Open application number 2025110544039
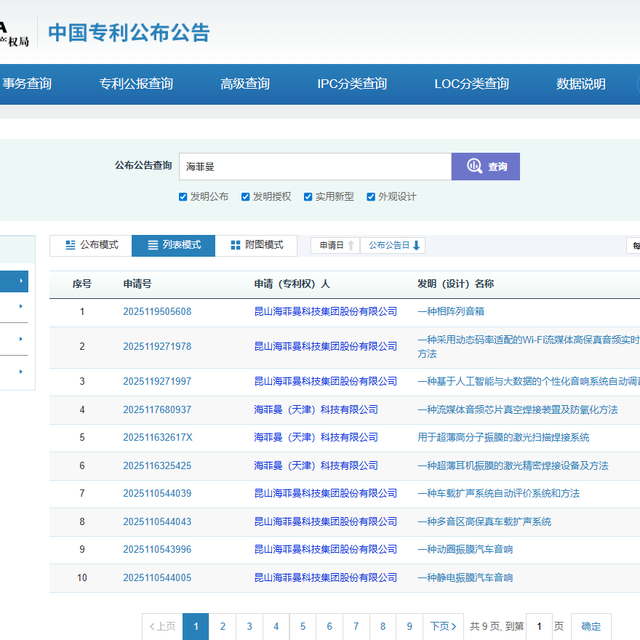The width and height of the screenshot is (640, 640). (157, 493)
